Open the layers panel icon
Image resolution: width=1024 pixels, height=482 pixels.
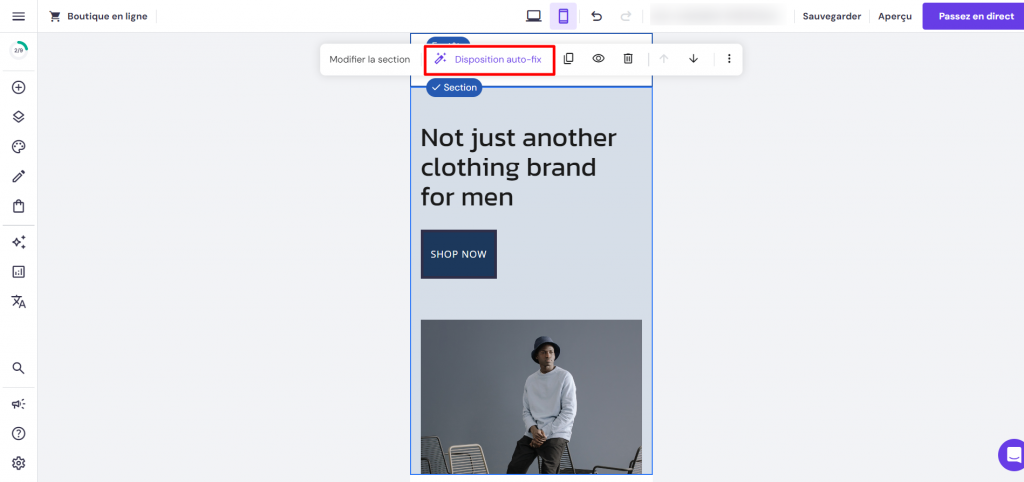pyautogui.click(x=18, y=117)
